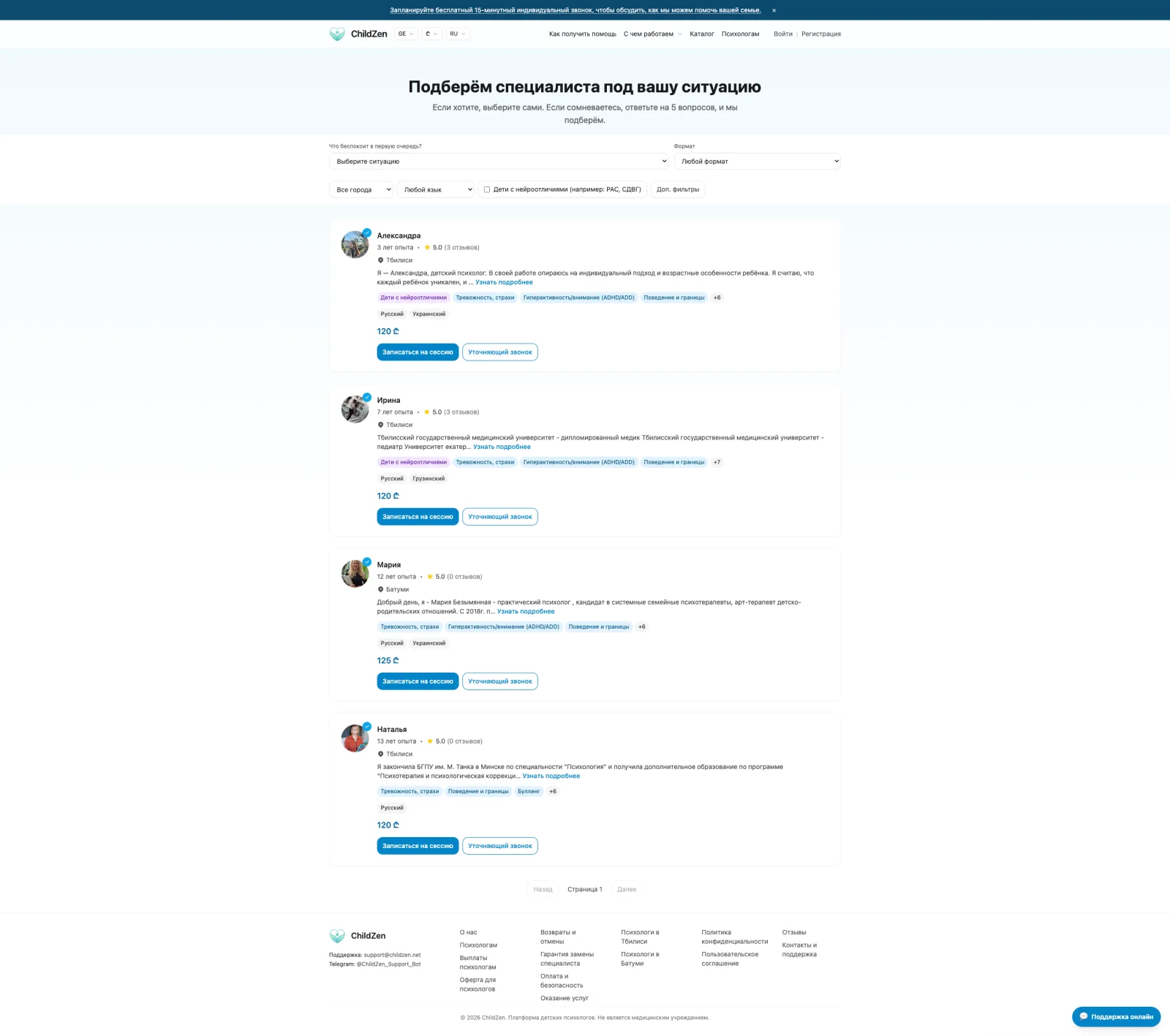Click the ChildZen heart logo in header

click(337, 34)
